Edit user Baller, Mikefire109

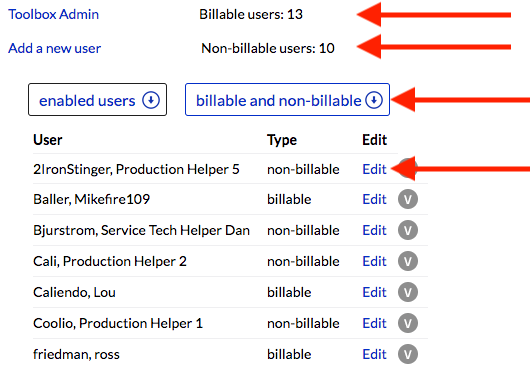click(x=374, y=199)
